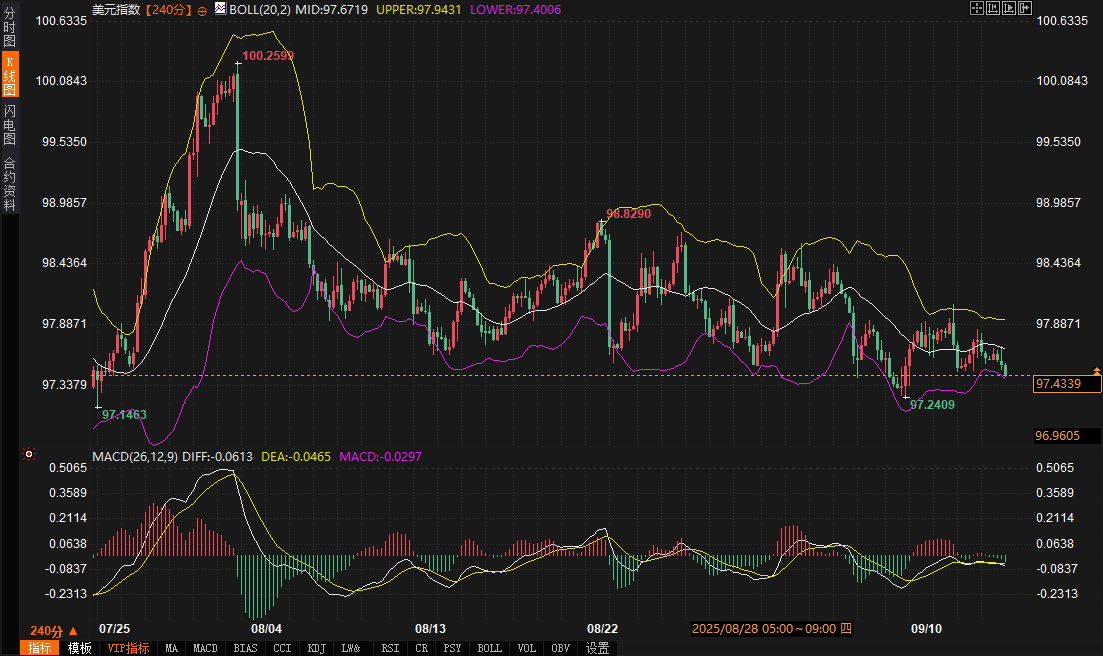Screen dimensions: 1103x656
Task: Open the VIP指标 tab
Action: pyautogui.click(x=128, y=648)
